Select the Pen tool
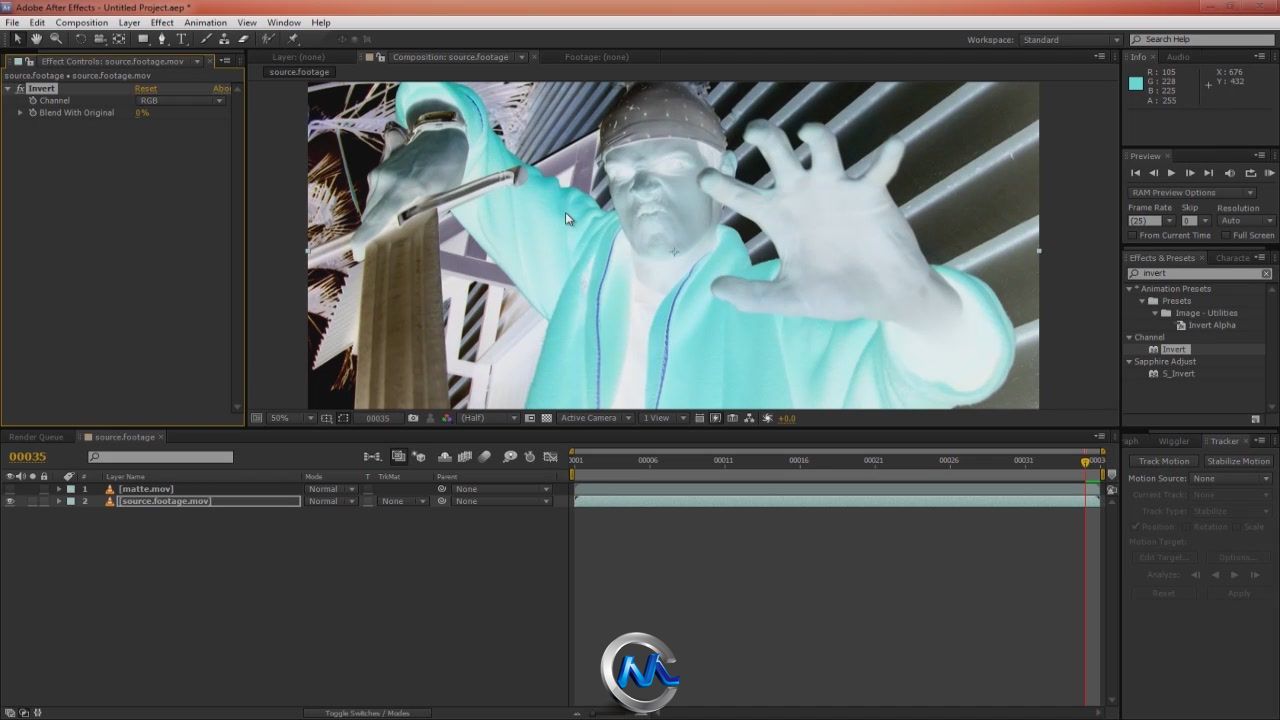Viewport: 1280px width, 720px height. 162,39
